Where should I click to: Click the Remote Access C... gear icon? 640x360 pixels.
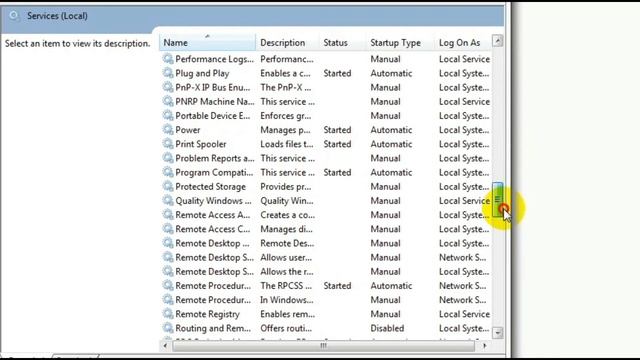pos(168,229)
